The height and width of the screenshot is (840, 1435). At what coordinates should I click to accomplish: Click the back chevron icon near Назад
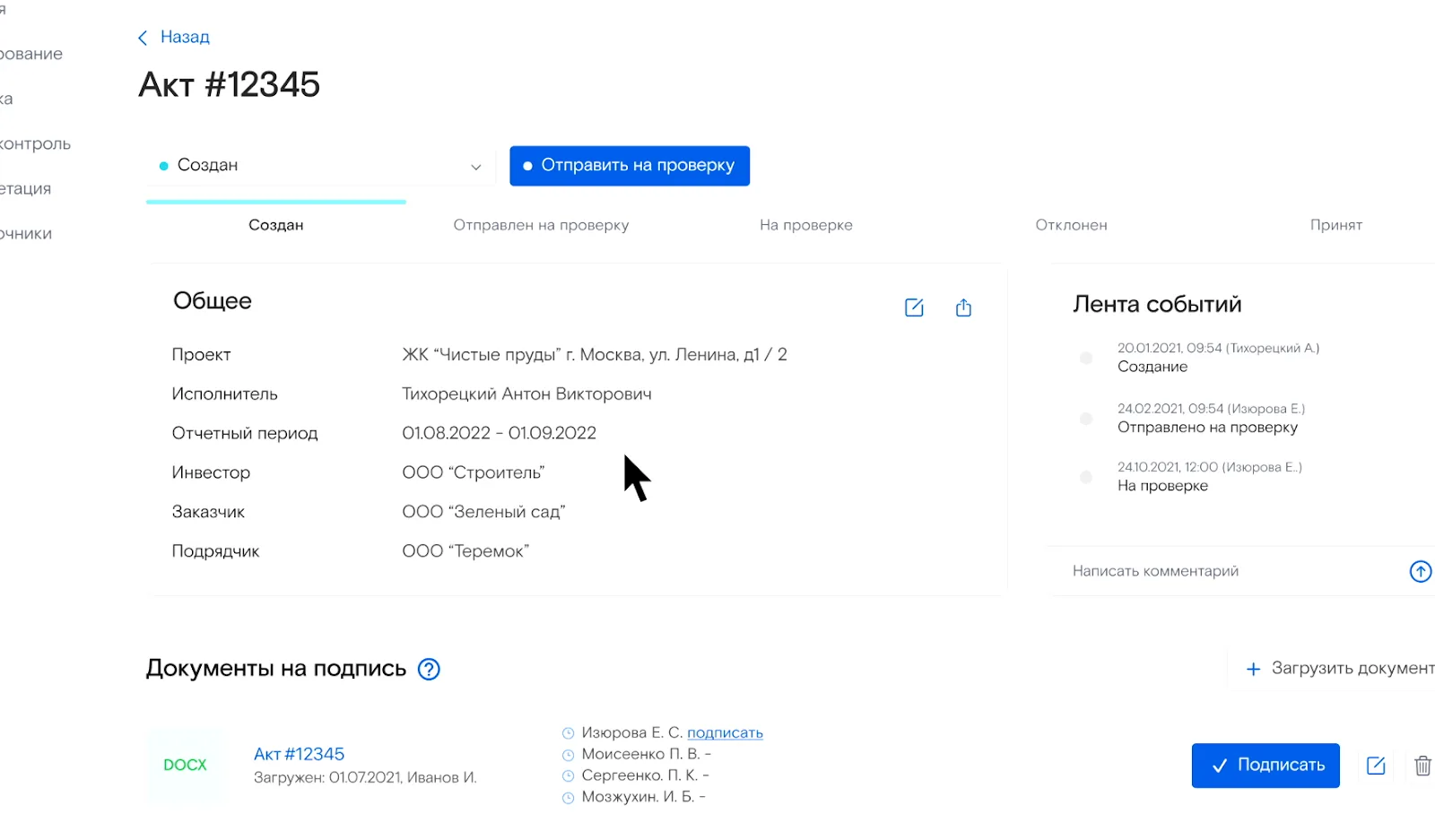coord(143,38)
